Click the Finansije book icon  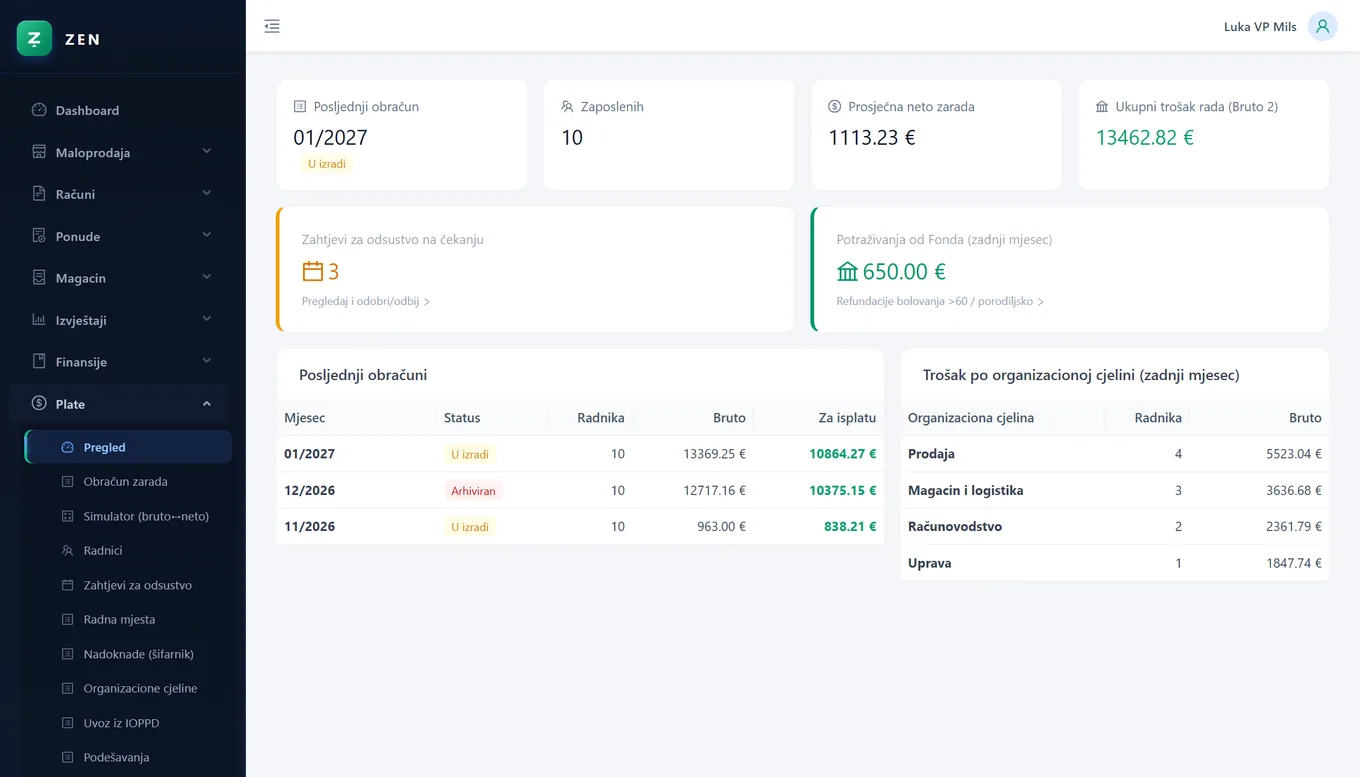point(39,362)
